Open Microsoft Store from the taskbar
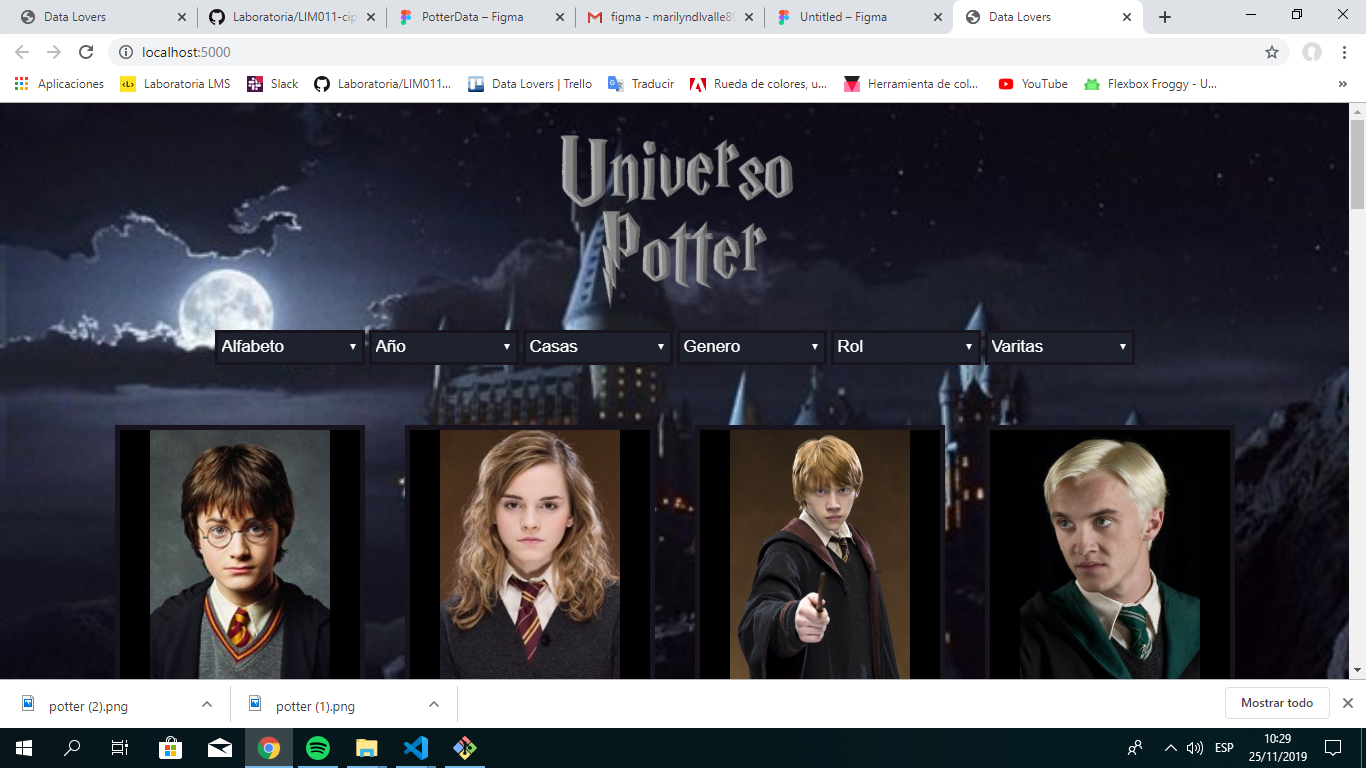Screen dimensions: 1366x768 [170, 748]
